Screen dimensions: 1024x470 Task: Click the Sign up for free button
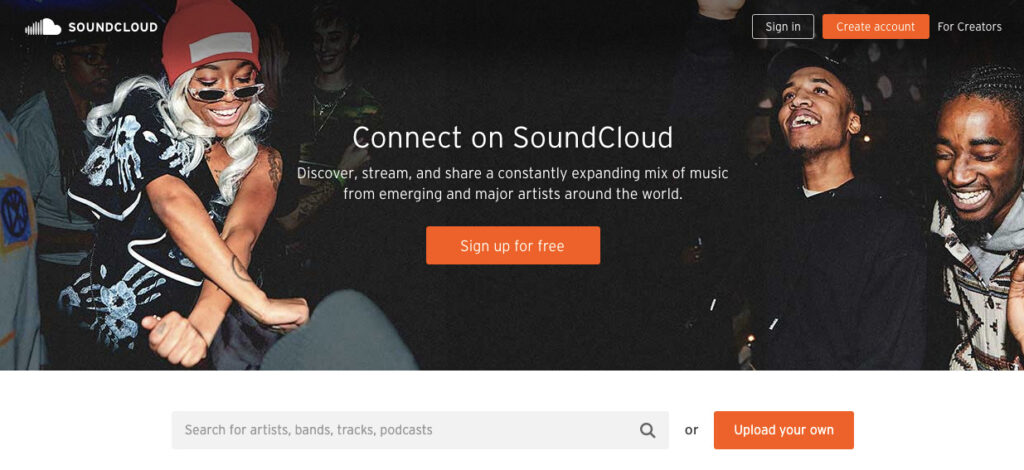click(513, 245)
